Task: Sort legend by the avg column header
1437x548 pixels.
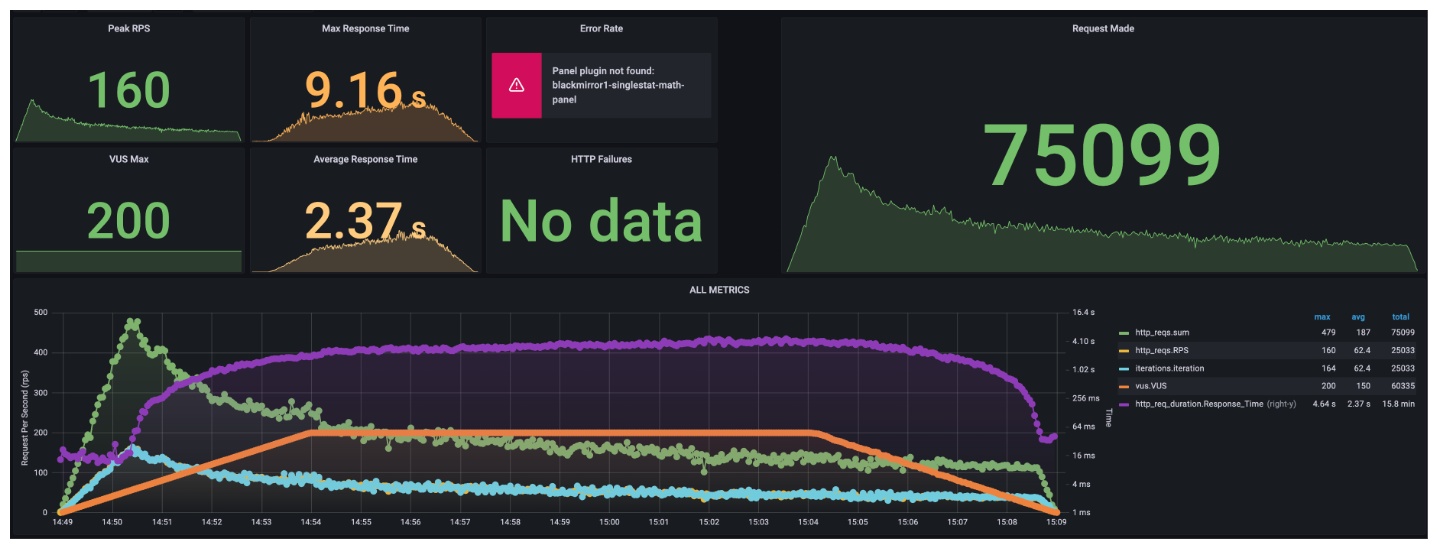Action: [x=1360, y=317]
